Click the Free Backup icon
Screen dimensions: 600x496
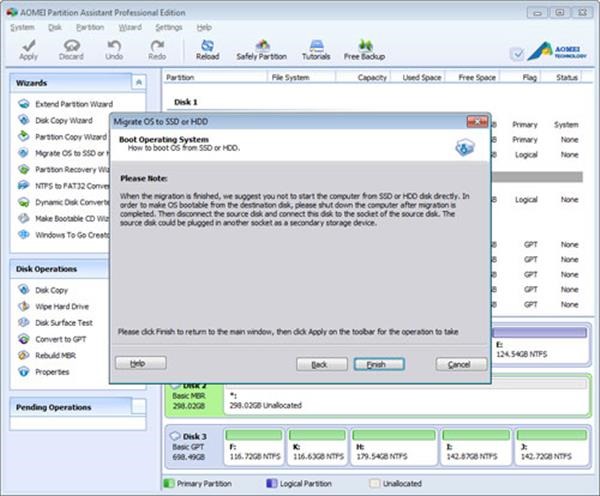[x=365, y=46]
